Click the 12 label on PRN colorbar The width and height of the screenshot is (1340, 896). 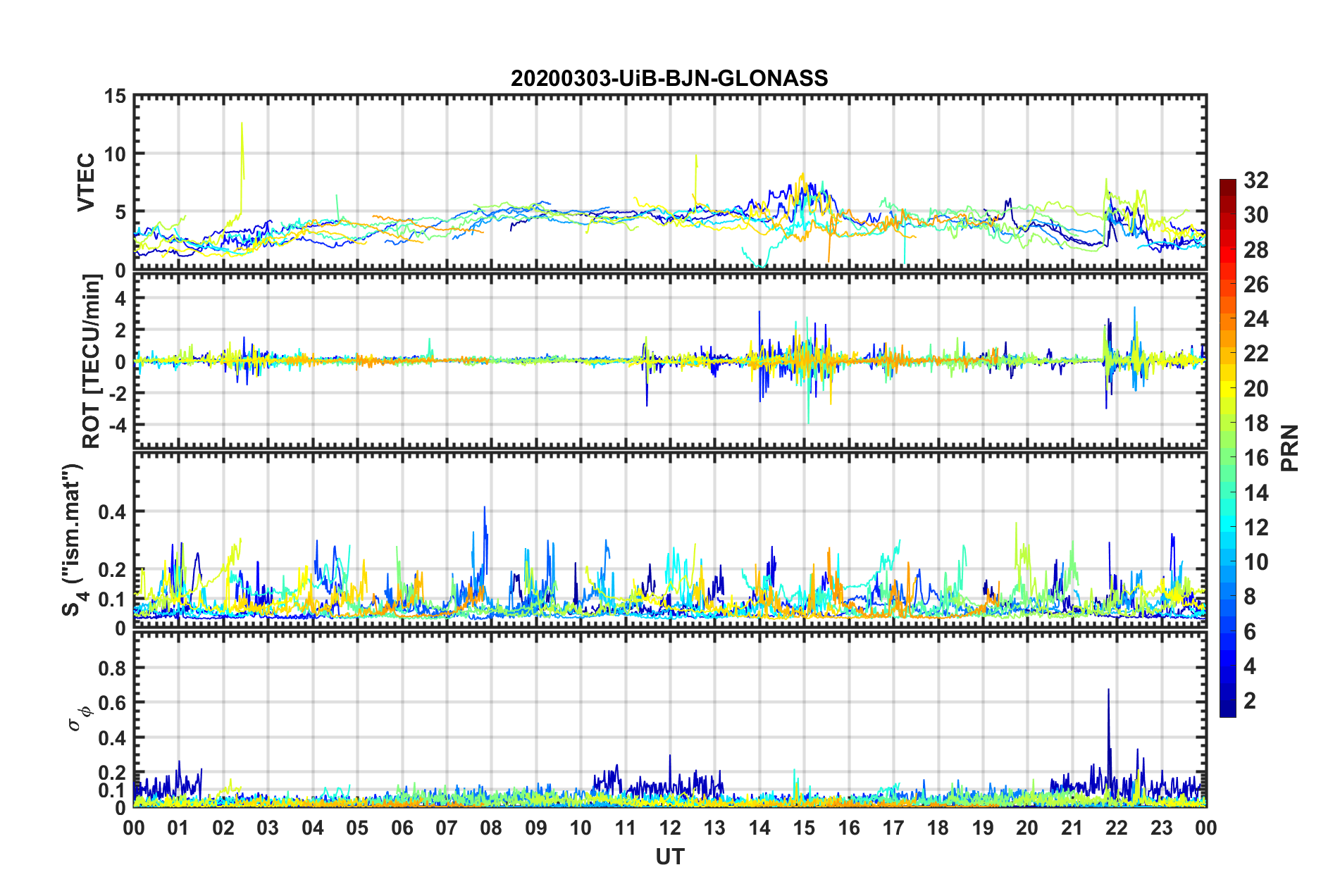click(1256, 528)
